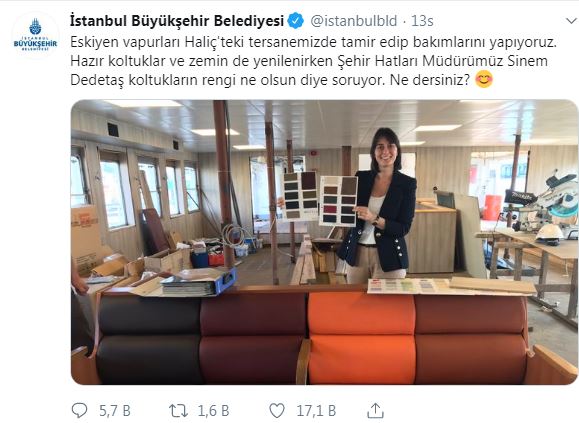Screen dimensions: 579x423
Task: Click the tweet text about Haliç shipyard
Action: coord(313,61)
